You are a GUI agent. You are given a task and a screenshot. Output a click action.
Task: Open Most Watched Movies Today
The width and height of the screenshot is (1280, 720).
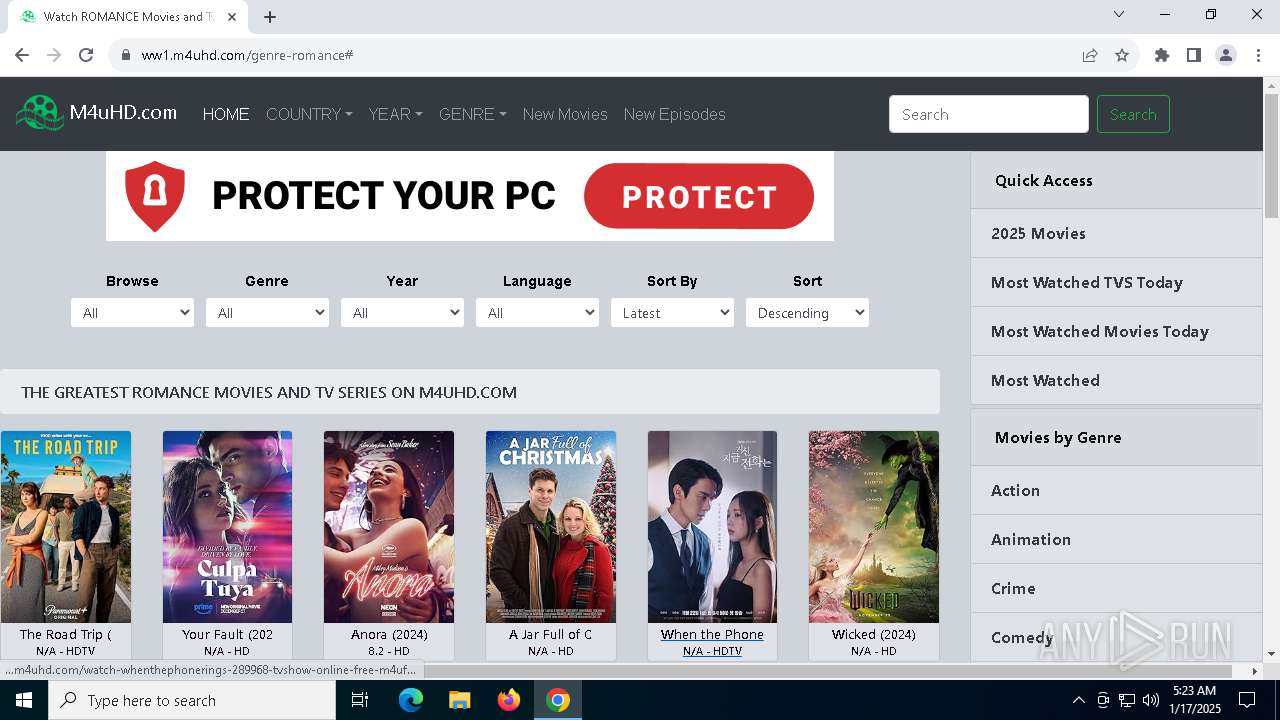tap(1116, 331)
